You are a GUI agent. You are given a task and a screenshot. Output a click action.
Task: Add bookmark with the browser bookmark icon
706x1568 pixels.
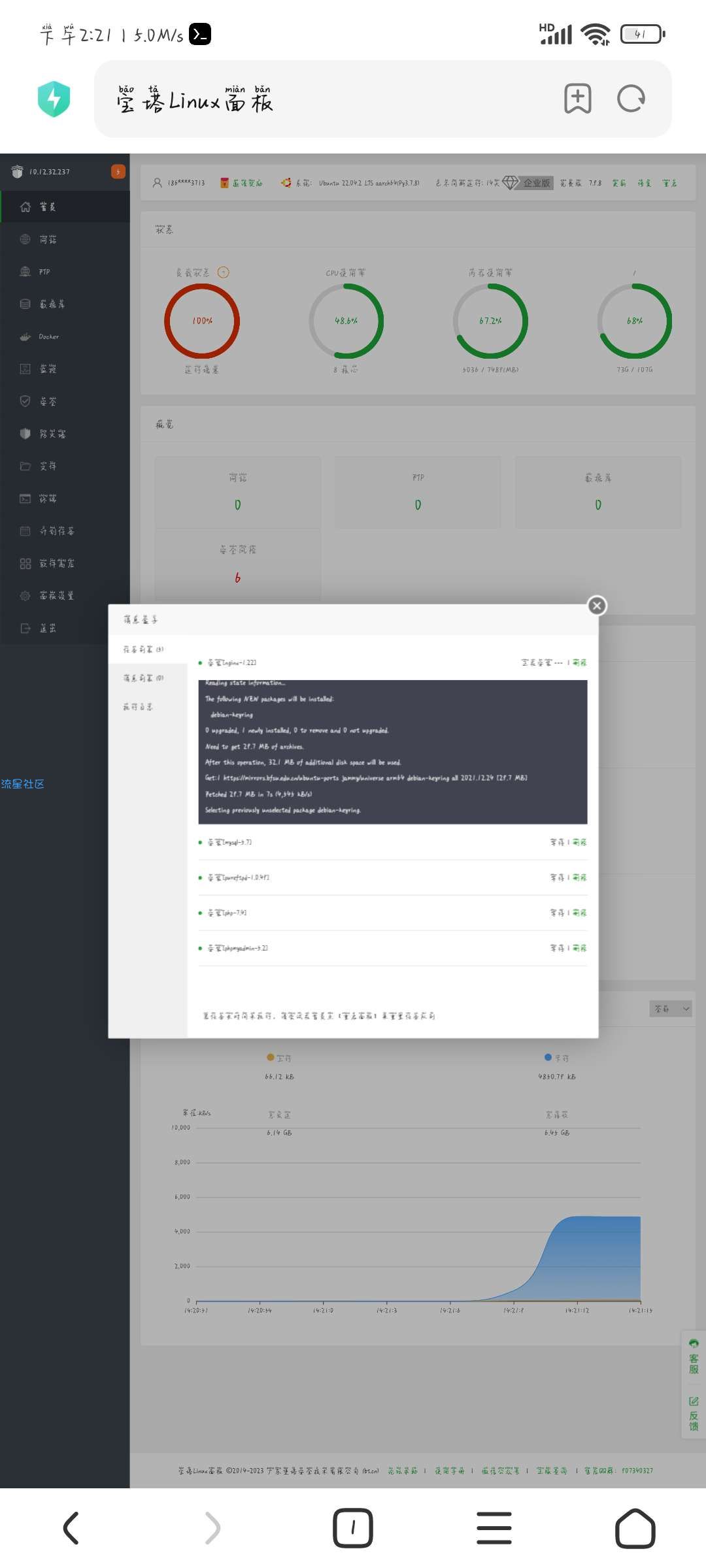[x=578, y=99]
